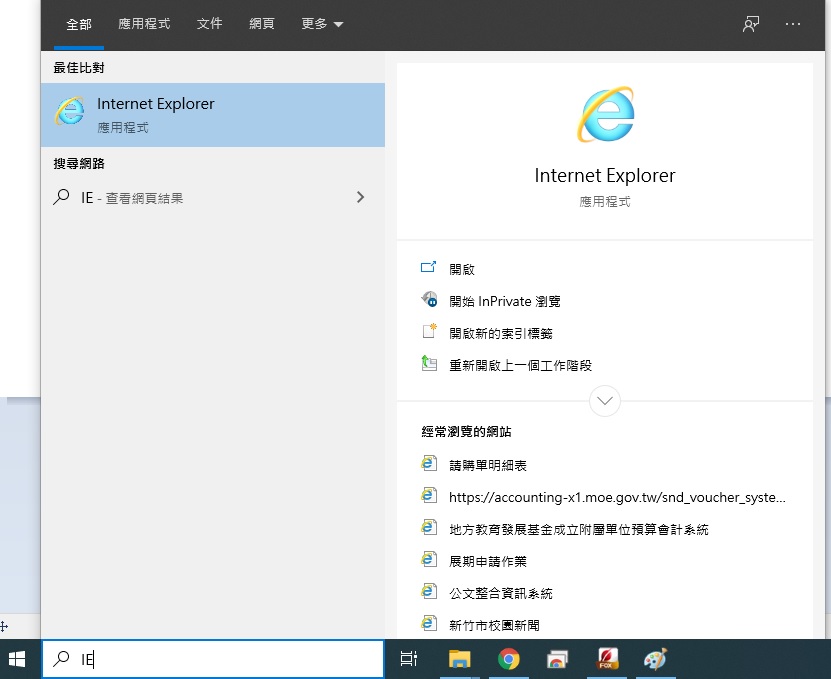Open the Windows Start menu
Screen dimensions: 831x679
(17, 659)
